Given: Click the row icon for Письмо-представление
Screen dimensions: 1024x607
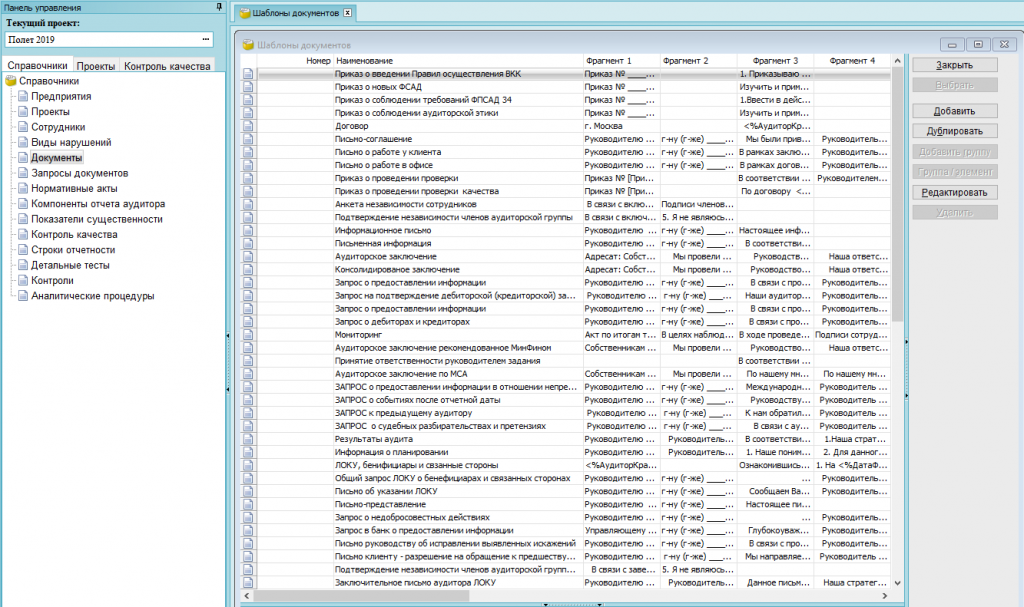Looking at the screenshot, I should pyautogui.click(x=248, y=504).
